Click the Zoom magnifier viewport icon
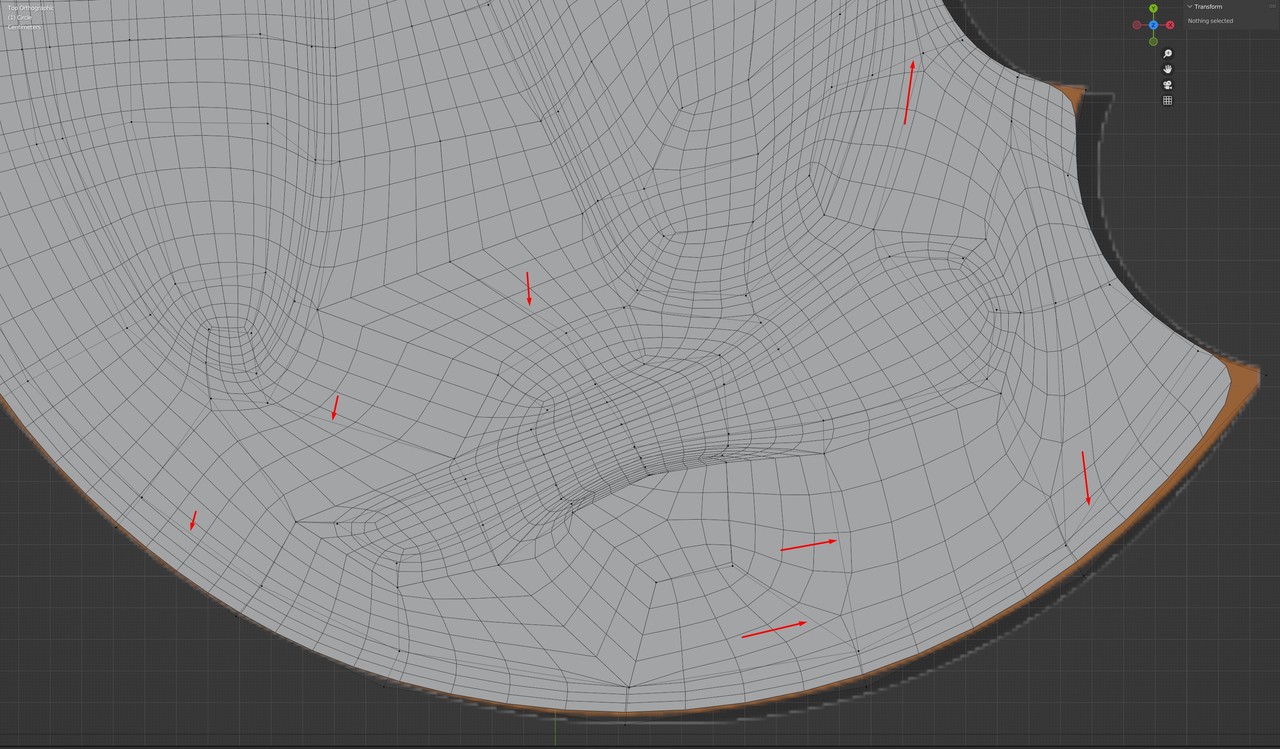The width and height of the screenshot is (1280, 749). click(1167, 54)
